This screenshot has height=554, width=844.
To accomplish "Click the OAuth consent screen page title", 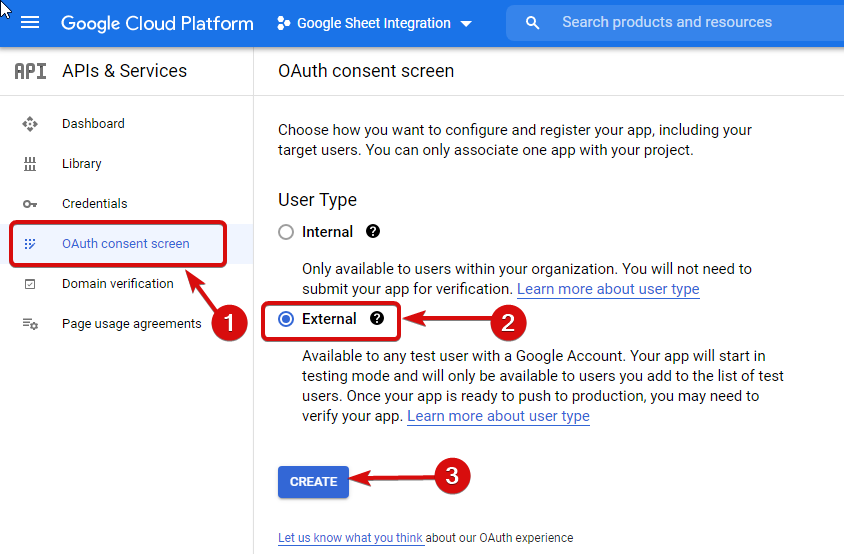I will pos(366,71).
